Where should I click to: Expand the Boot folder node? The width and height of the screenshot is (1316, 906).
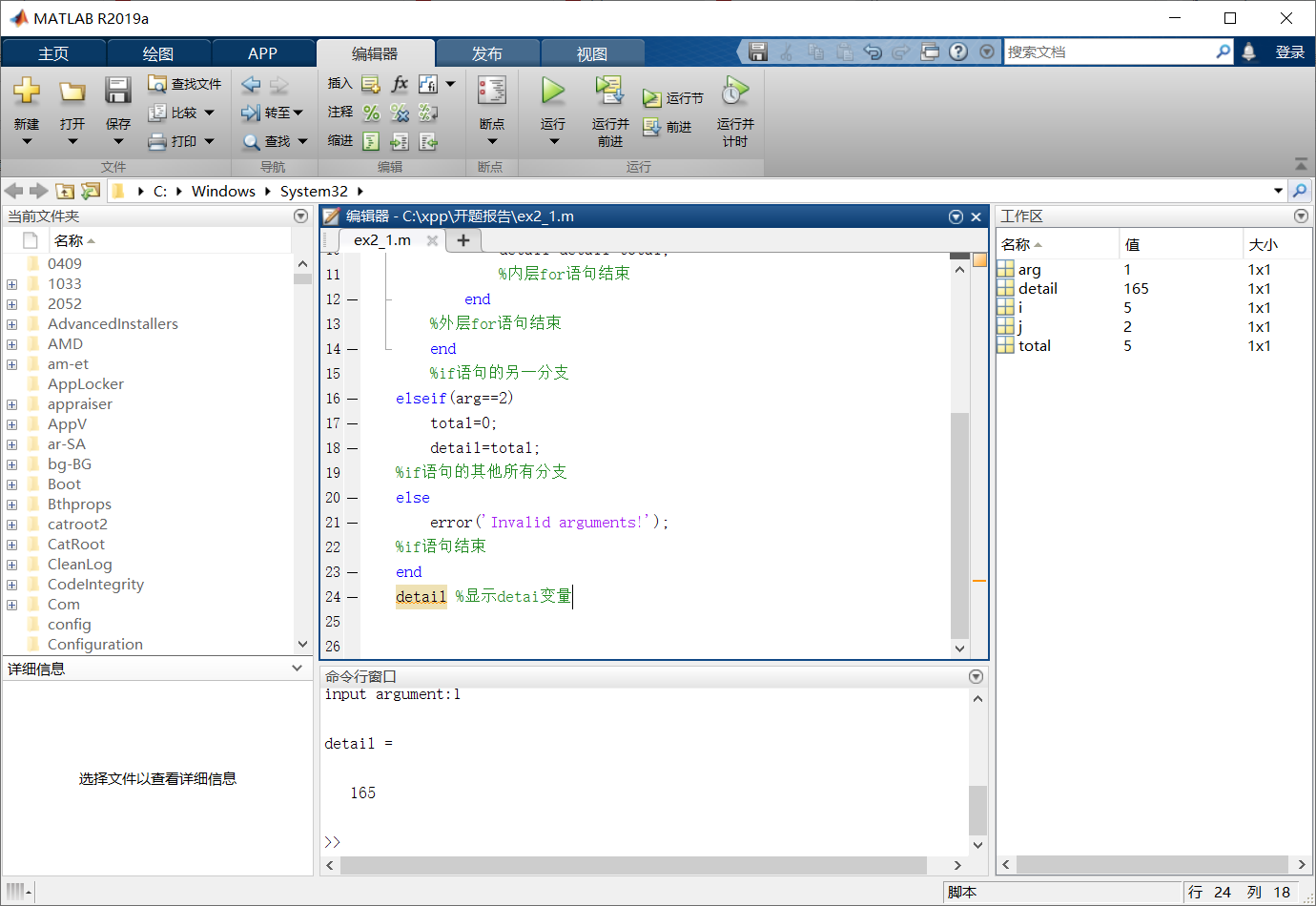tap(11, 484)
